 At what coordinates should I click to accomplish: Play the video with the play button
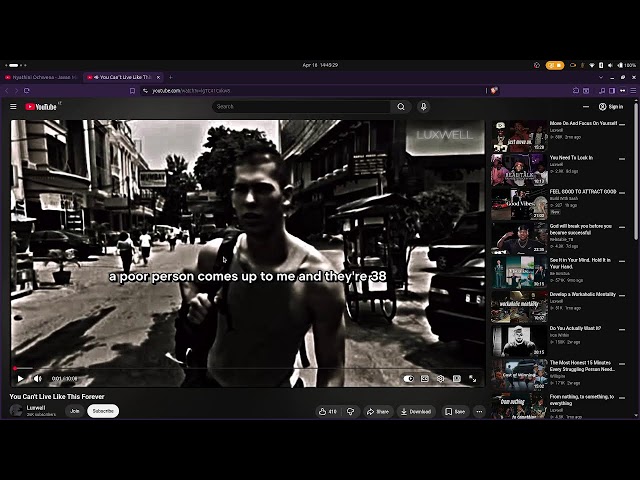[20, 378]
